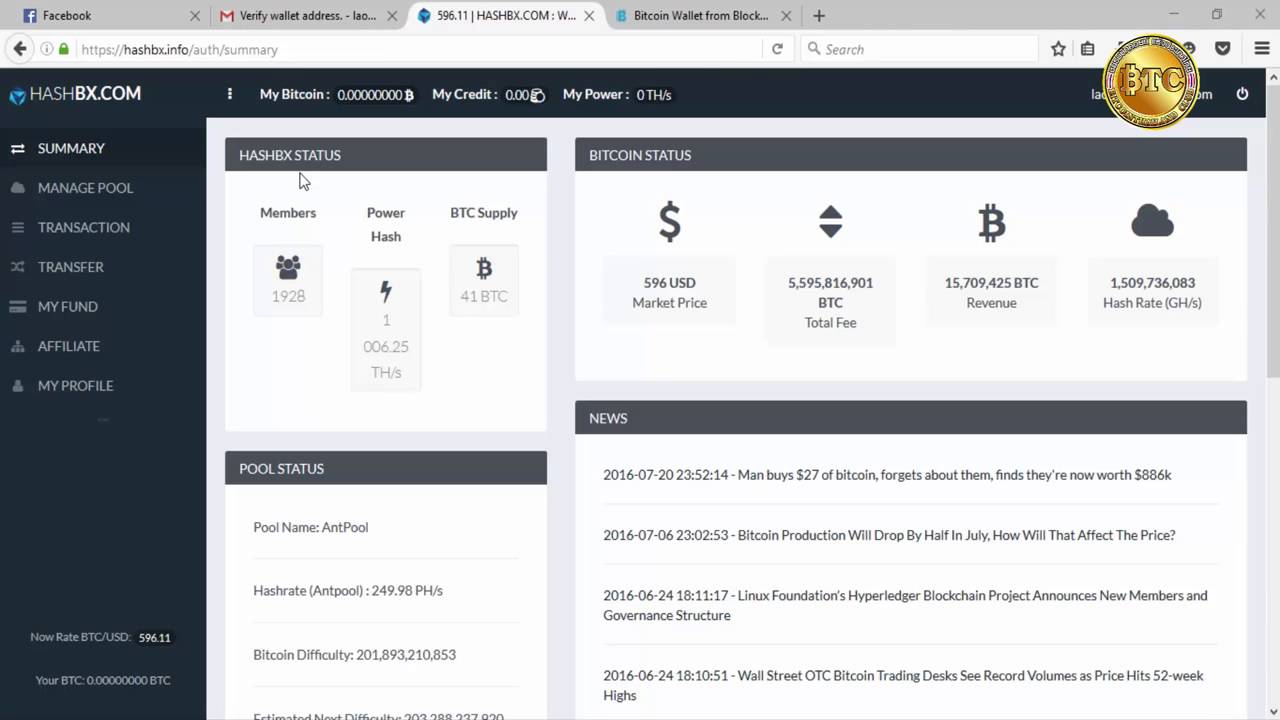
Task: Open Manage Pool in the sidebar
Action: click(85, 188)
